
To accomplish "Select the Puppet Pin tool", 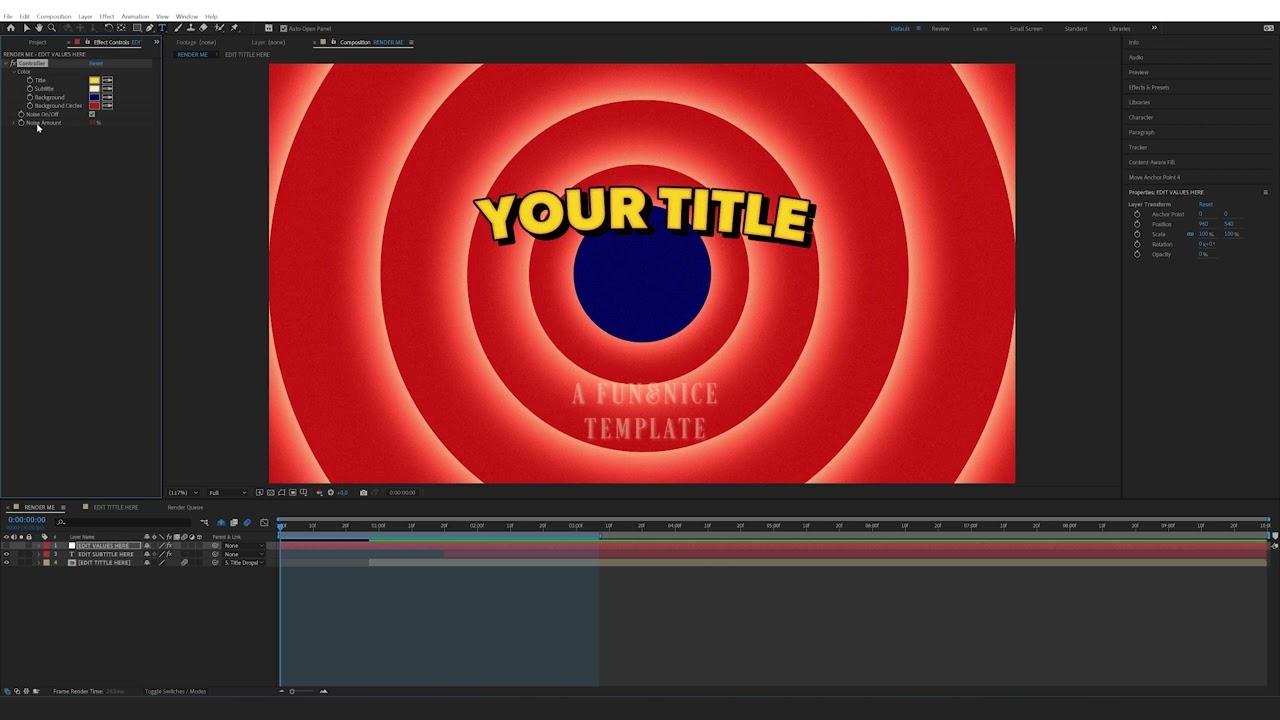I will 234,28.
